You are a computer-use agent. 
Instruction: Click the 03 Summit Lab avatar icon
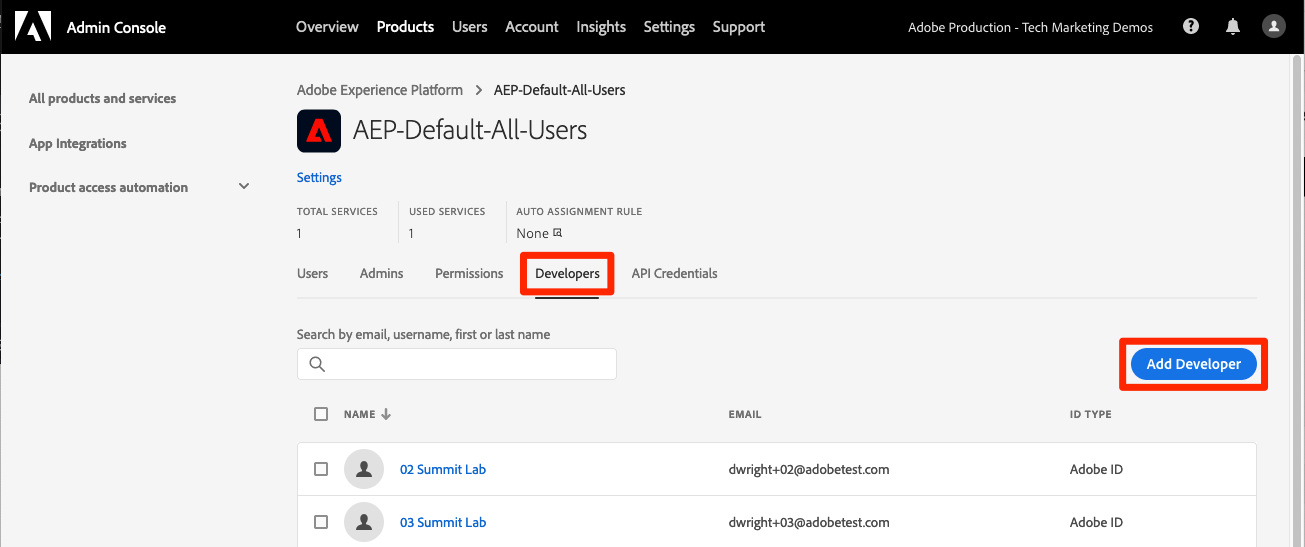click(x=364, y=522)
